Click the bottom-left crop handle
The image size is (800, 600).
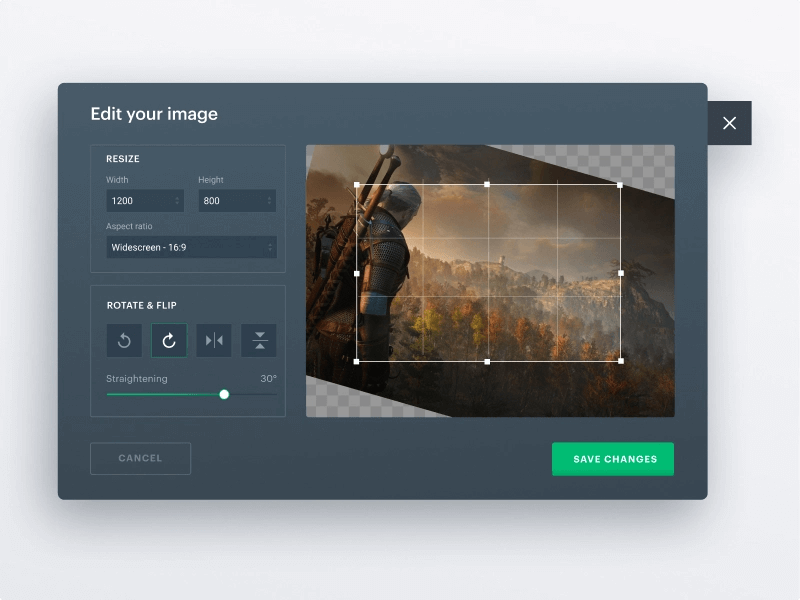click(357, 361)
